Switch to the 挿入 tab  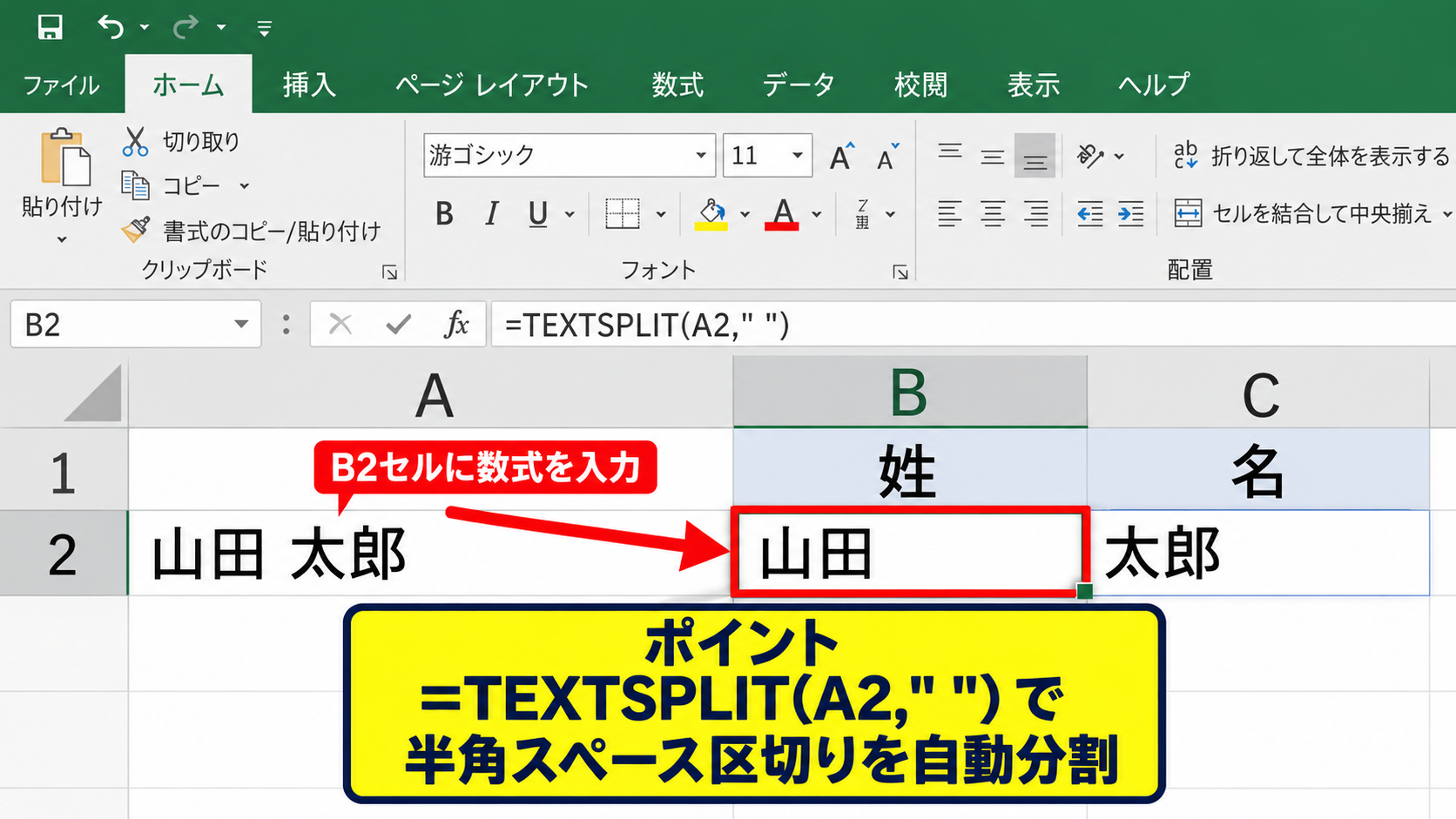coord(309,85)
